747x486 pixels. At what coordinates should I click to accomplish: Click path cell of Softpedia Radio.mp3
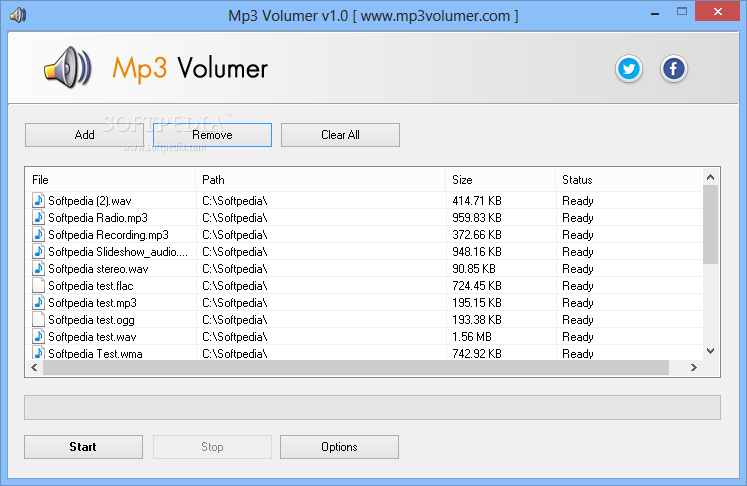click(x=321, y=218)
